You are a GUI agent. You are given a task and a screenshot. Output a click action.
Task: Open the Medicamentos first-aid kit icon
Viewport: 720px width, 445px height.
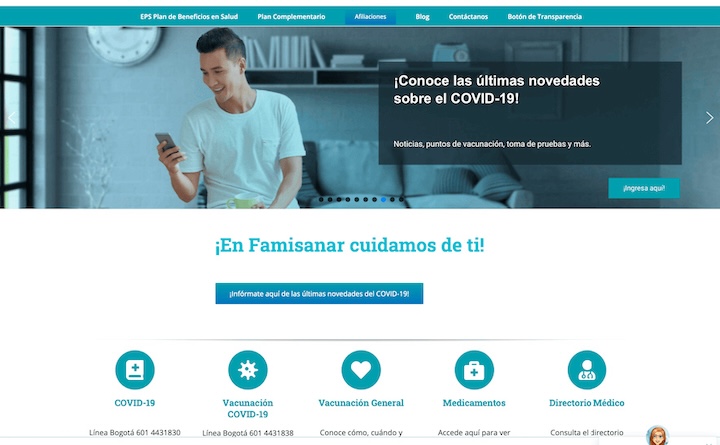coord(474,370)
